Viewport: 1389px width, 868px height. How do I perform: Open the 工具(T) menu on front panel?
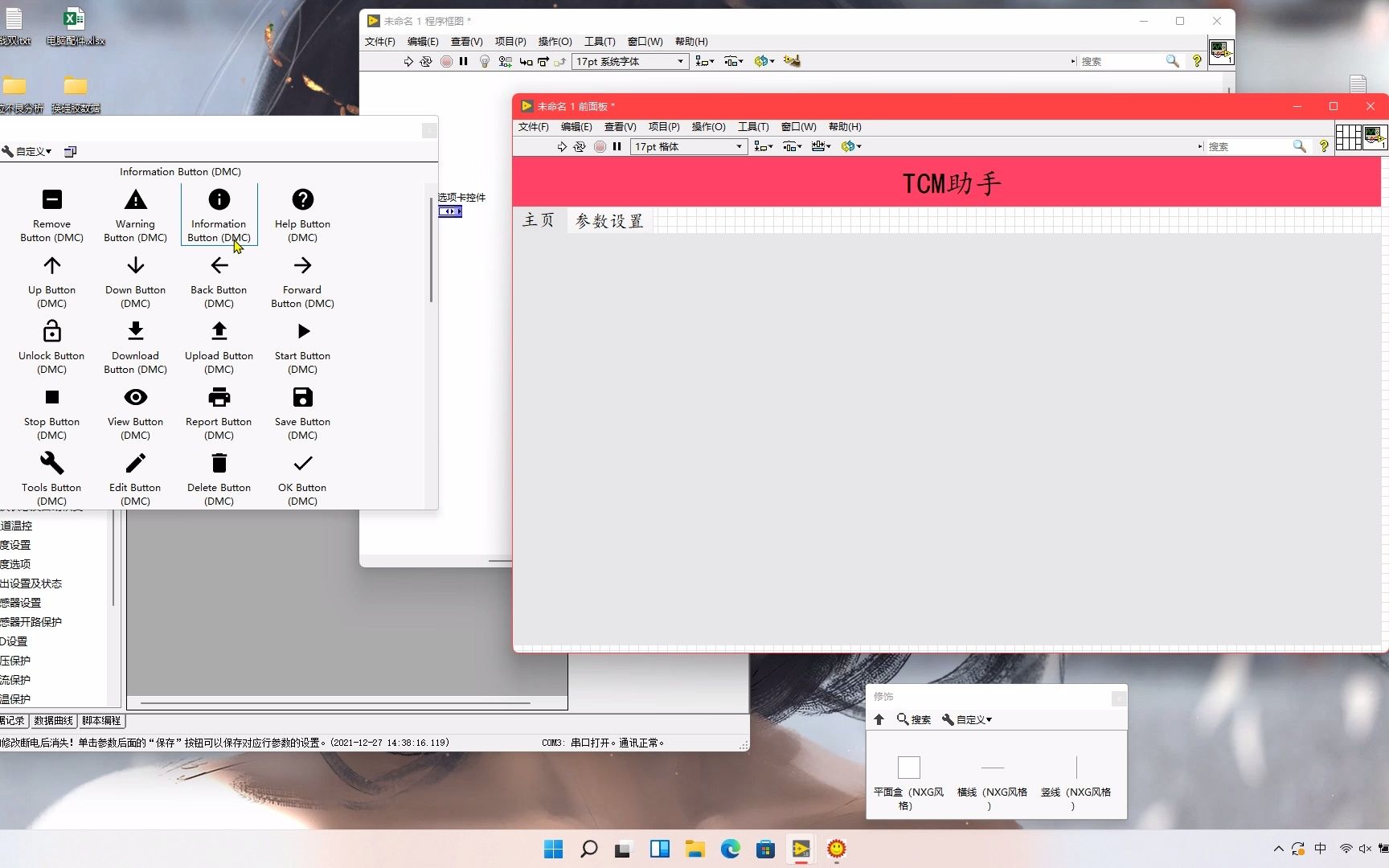click(x=753, y=126)
